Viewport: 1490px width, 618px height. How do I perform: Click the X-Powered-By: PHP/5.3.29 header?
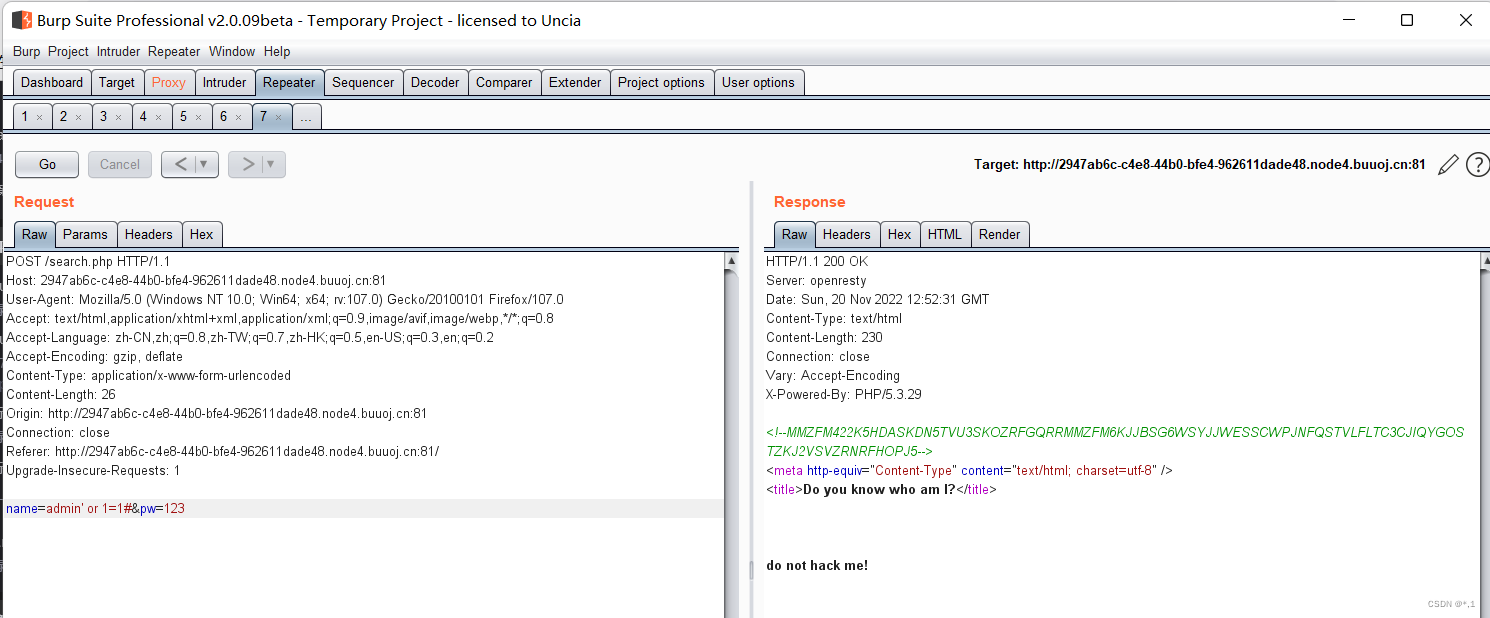pos(844,395)
